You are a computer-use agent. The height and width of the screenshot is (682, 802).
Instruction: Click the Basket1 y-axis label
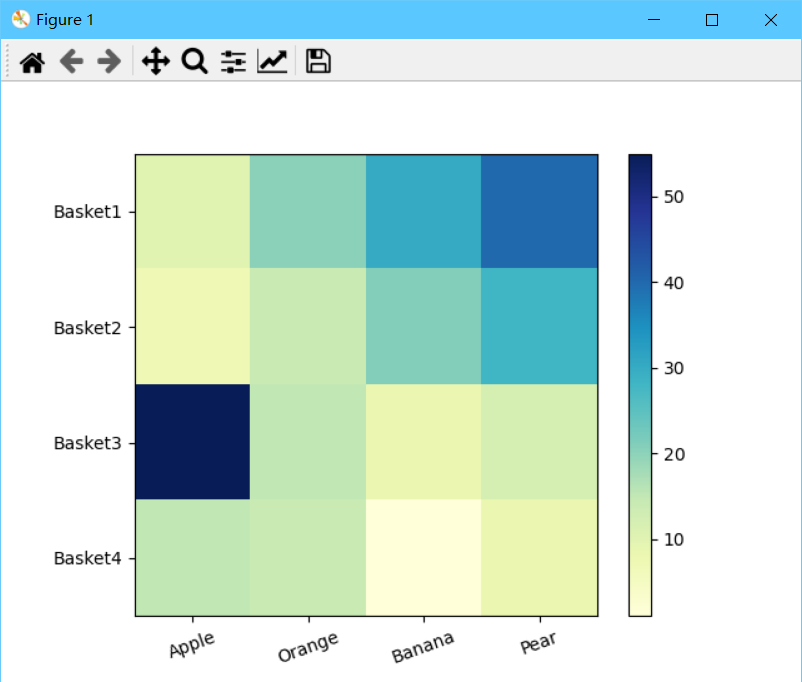[87, 212]
